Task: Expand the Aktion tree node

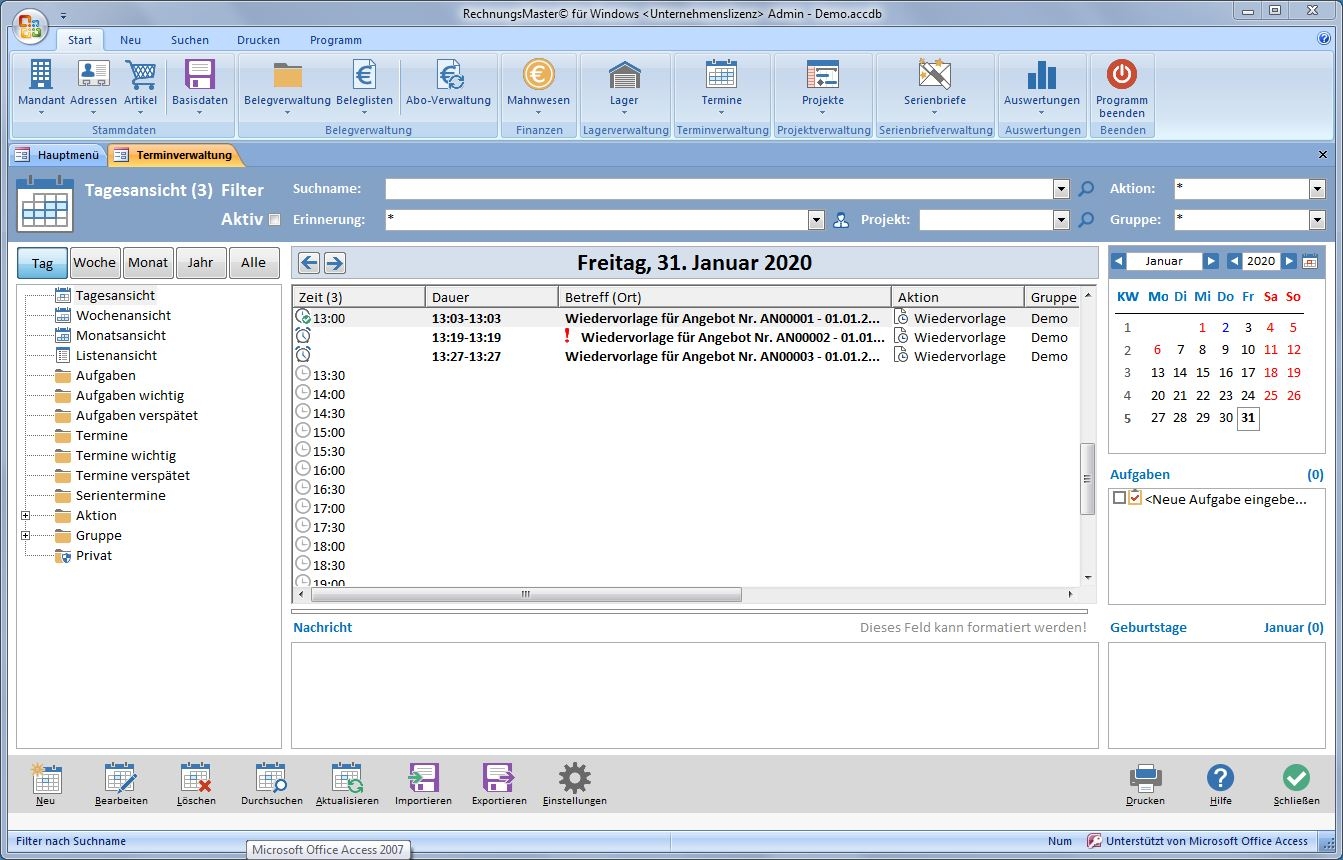Action: (25, 516)
